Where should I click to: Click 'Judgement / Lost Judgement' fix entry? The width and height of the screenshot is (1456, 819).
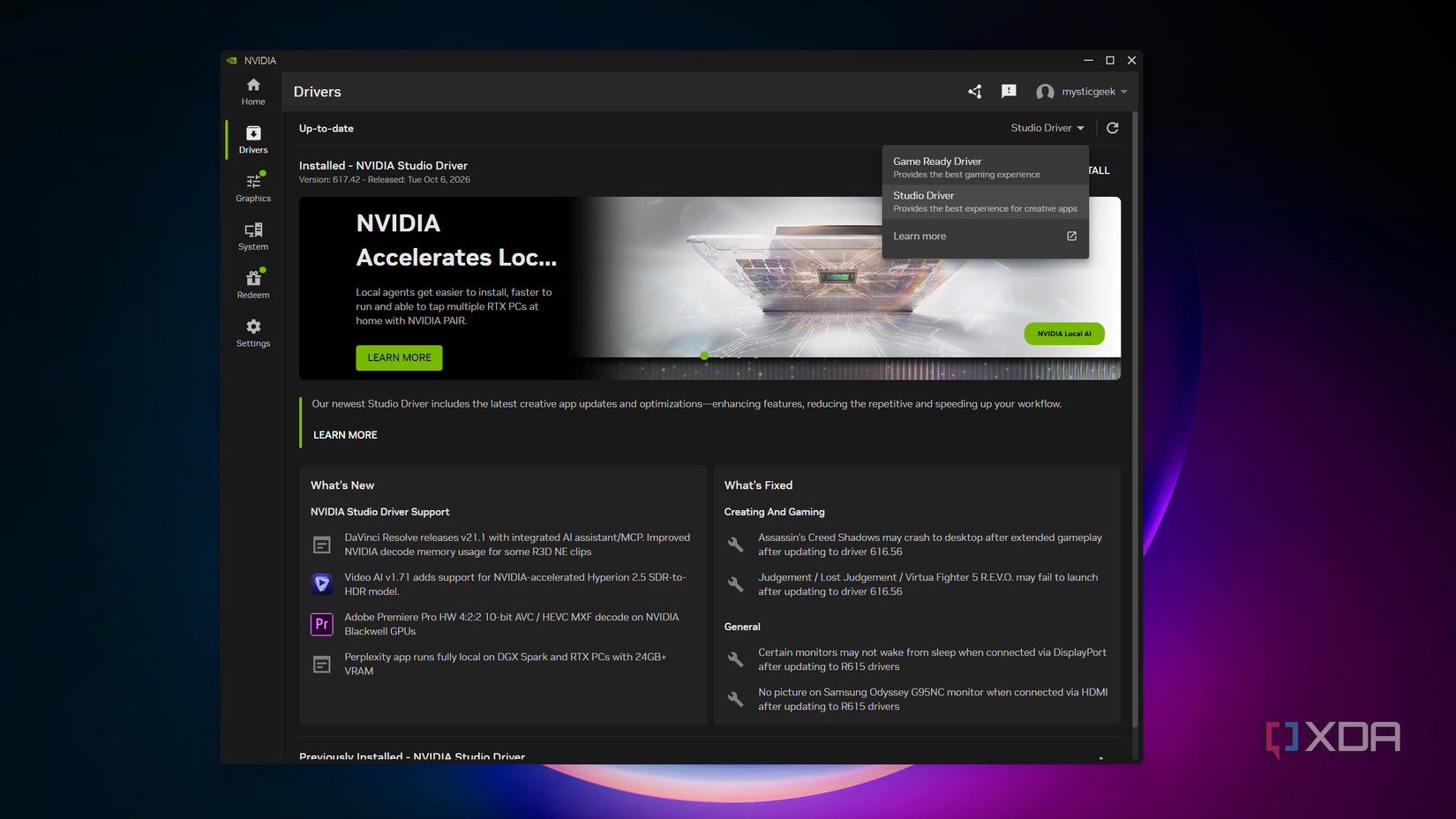click(927, 584)
